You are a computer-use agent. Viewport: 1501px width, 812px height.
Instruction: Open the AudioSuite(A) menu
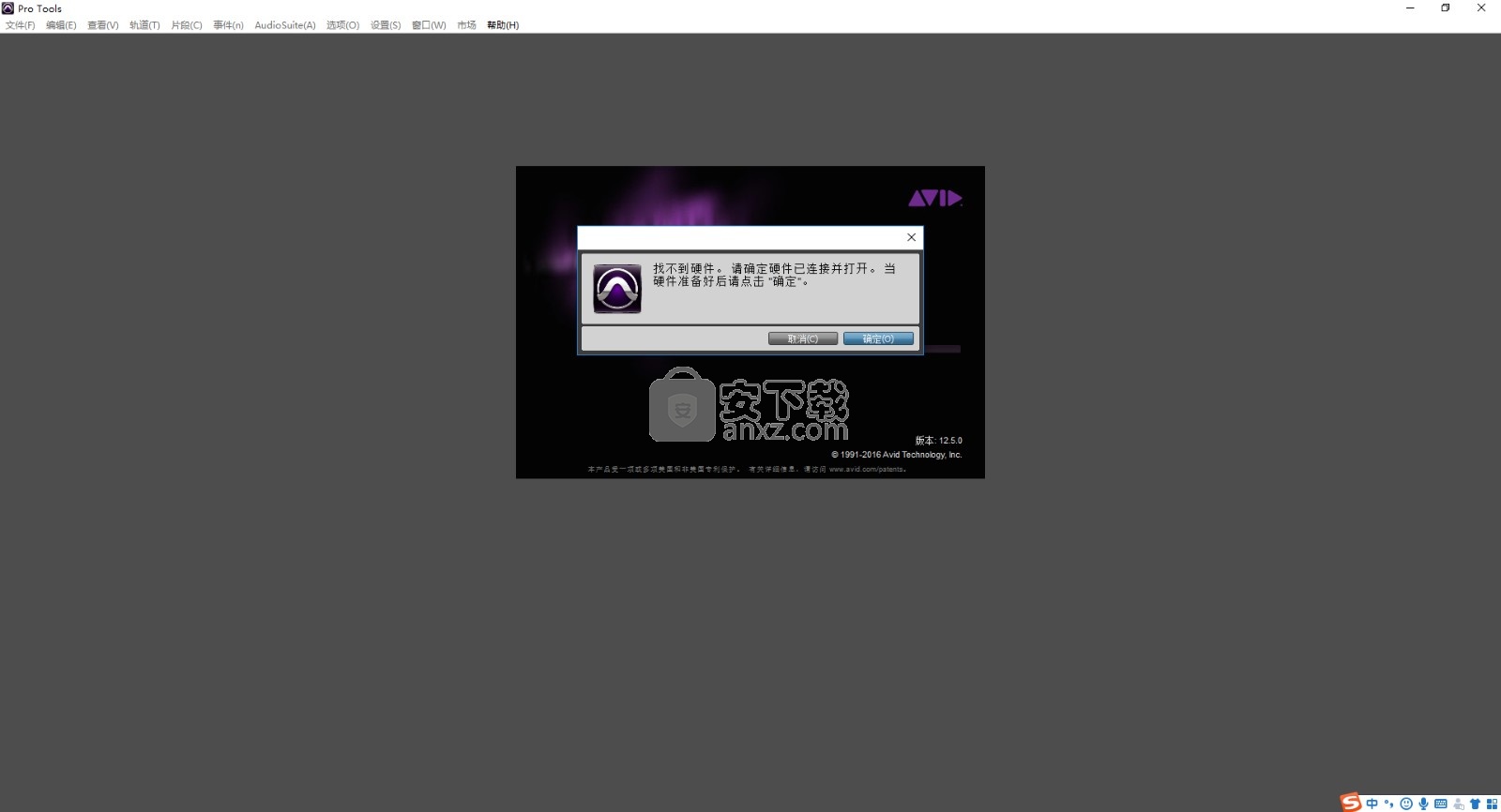[285, 25]
